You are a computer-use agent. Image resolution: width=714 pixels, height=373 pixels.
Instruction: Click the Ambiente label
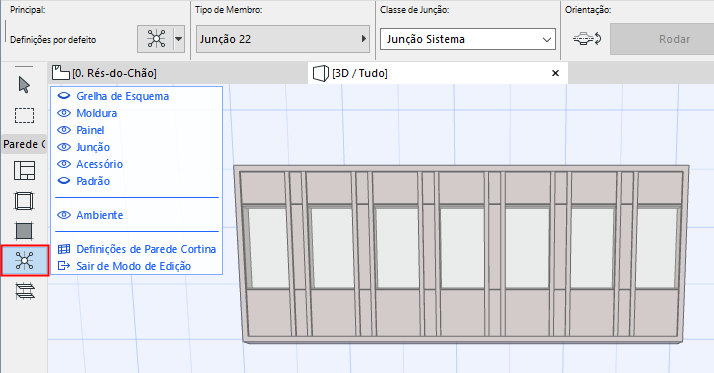(99, 215)
